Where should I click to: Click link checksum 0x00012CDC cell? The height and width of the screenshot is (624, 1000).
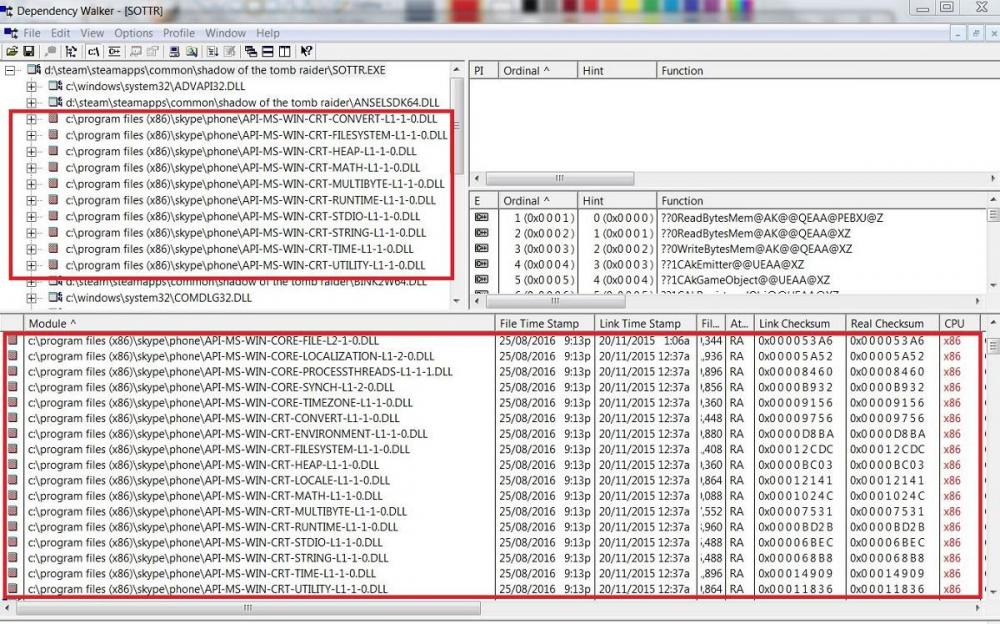tap(795, 449)
